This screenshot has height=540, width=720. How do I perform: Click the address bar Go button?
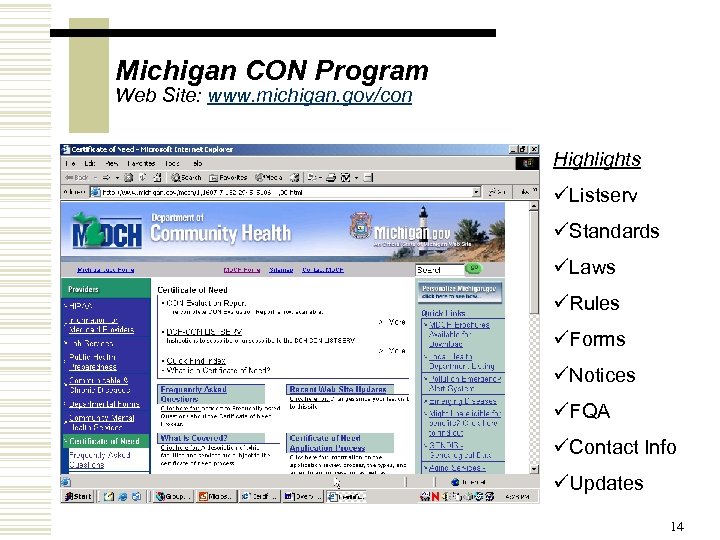[497, 192]
